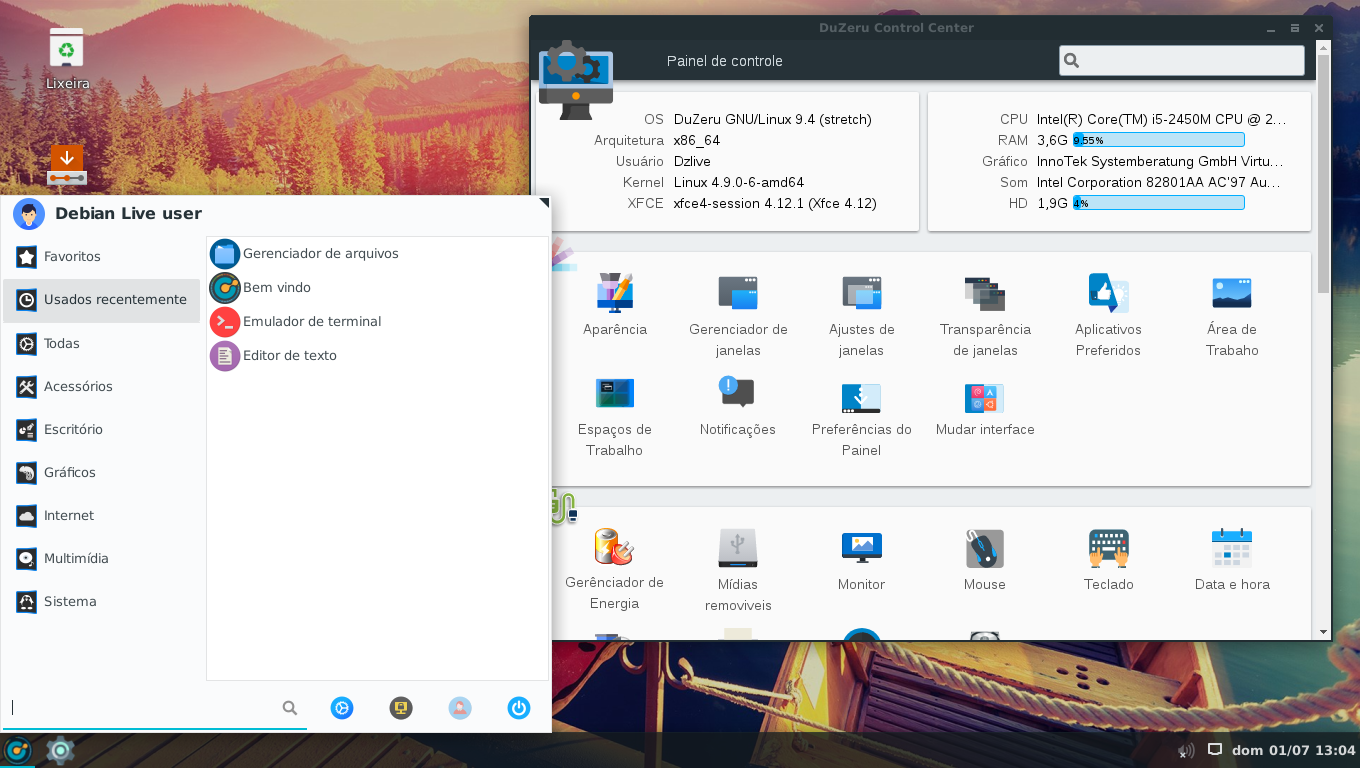The image size is (1360, 768).
Task: Open Transparência de janelas settings
Action: 985,292
